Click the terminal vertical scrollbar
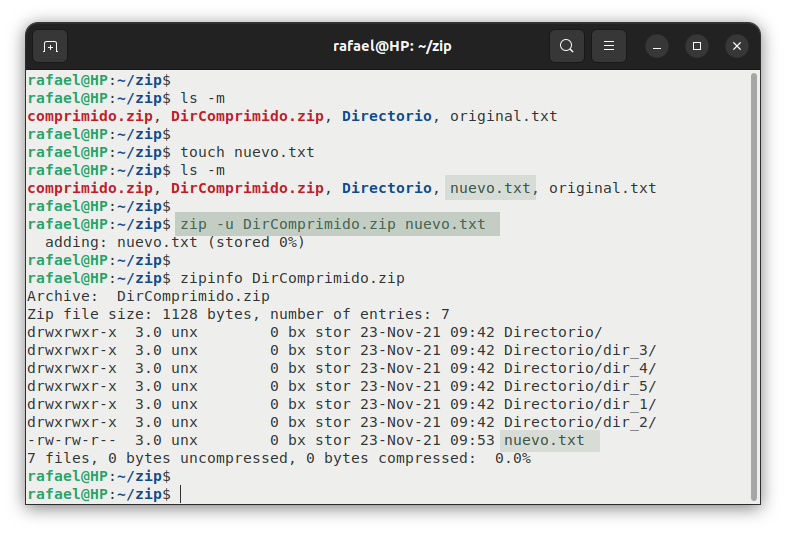The image size is (786, 533). point(753,286)
